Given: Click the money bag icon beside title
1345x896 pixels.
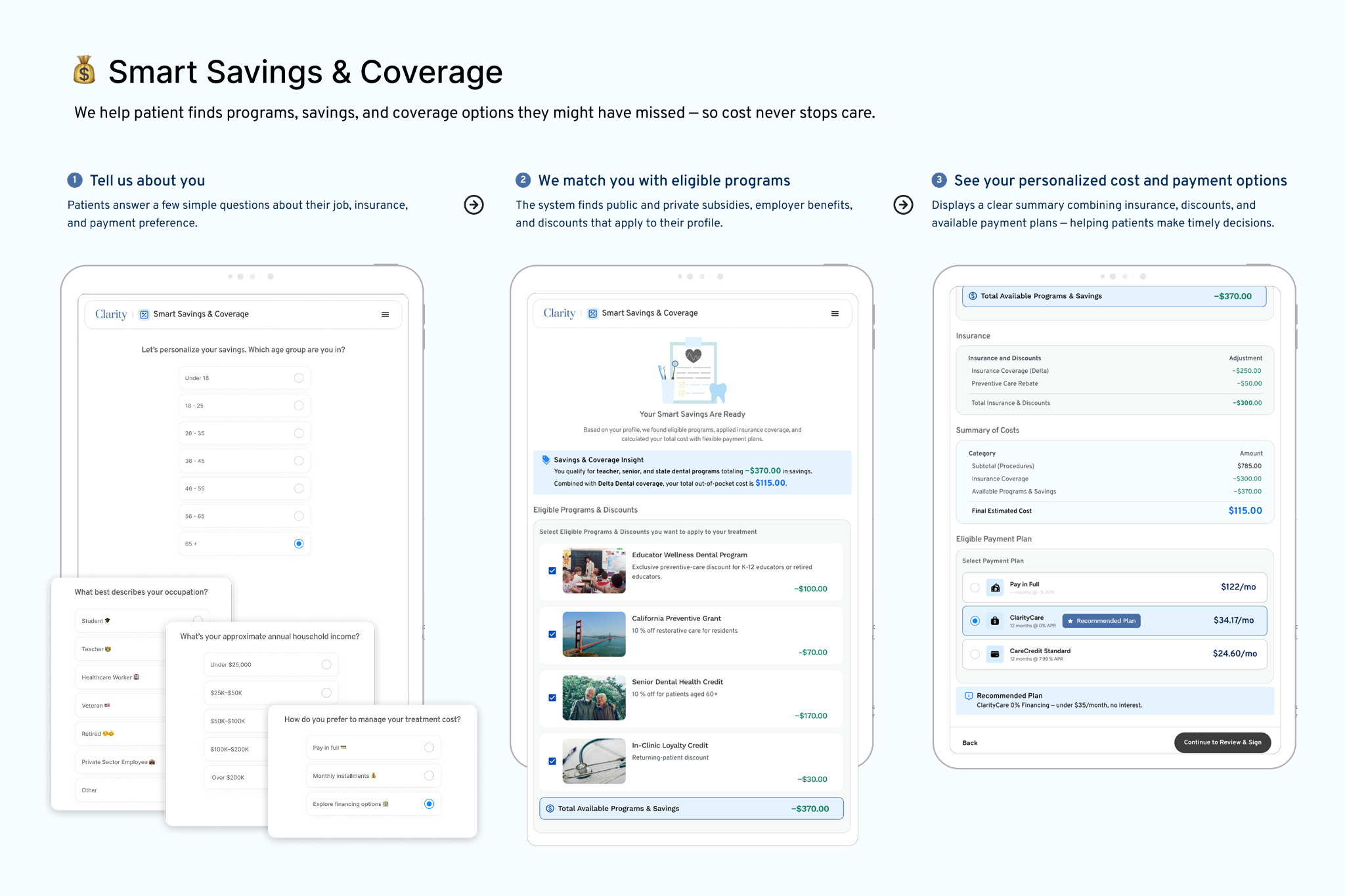Looking at the screenshot, I should click(x=84, y=70).
